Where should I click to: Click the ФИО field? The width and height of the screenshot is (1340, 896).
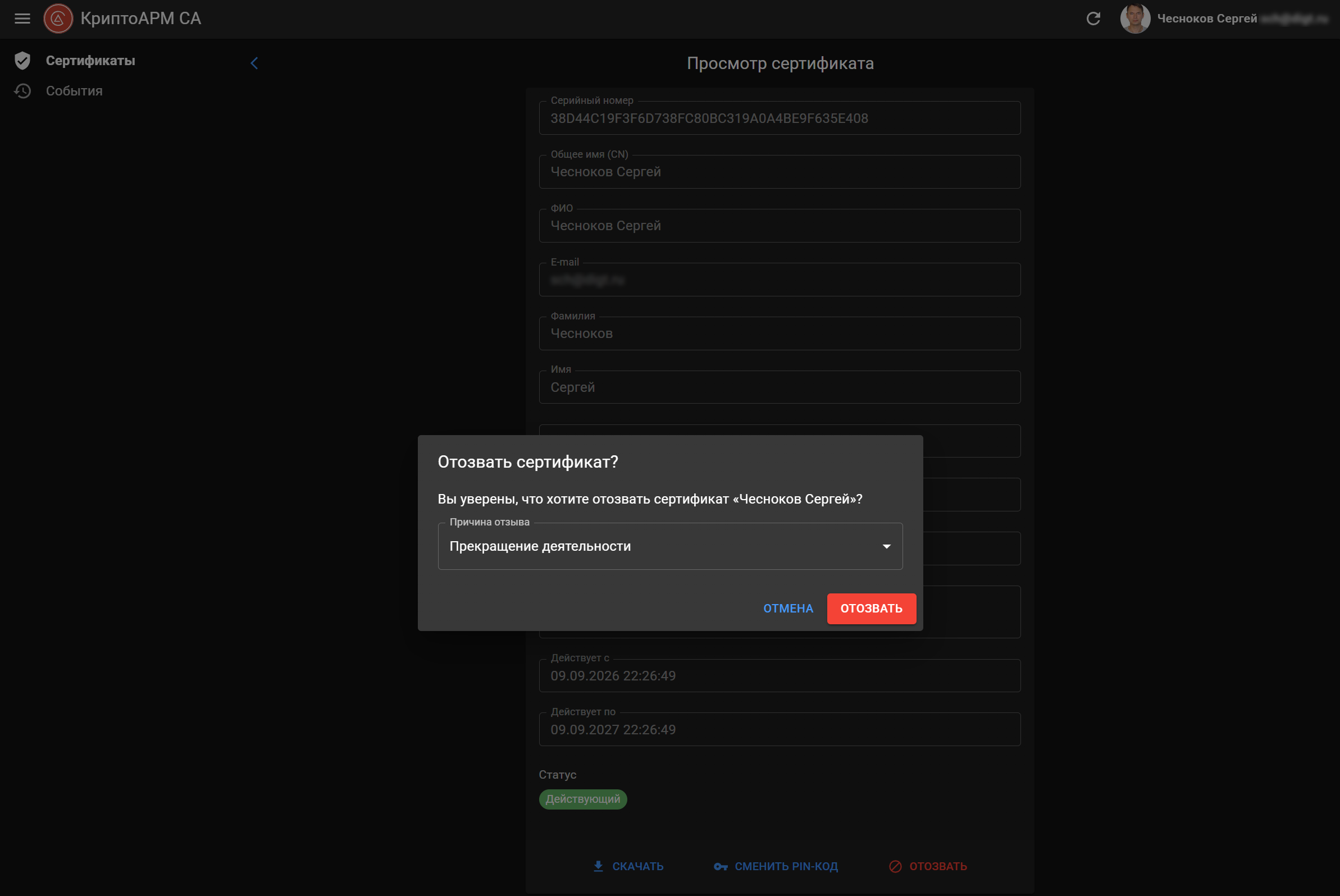pos(780,226)
